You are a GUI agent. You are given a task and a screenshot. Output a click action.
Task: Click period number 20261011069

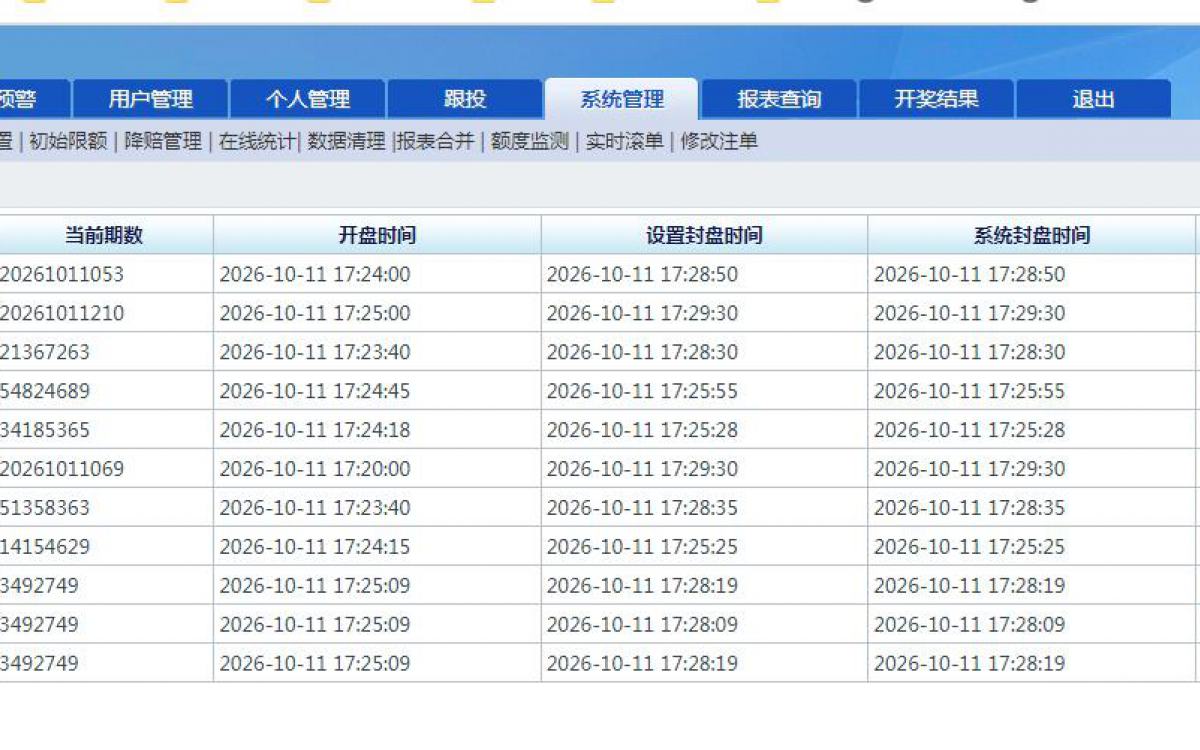click(62, 469)
